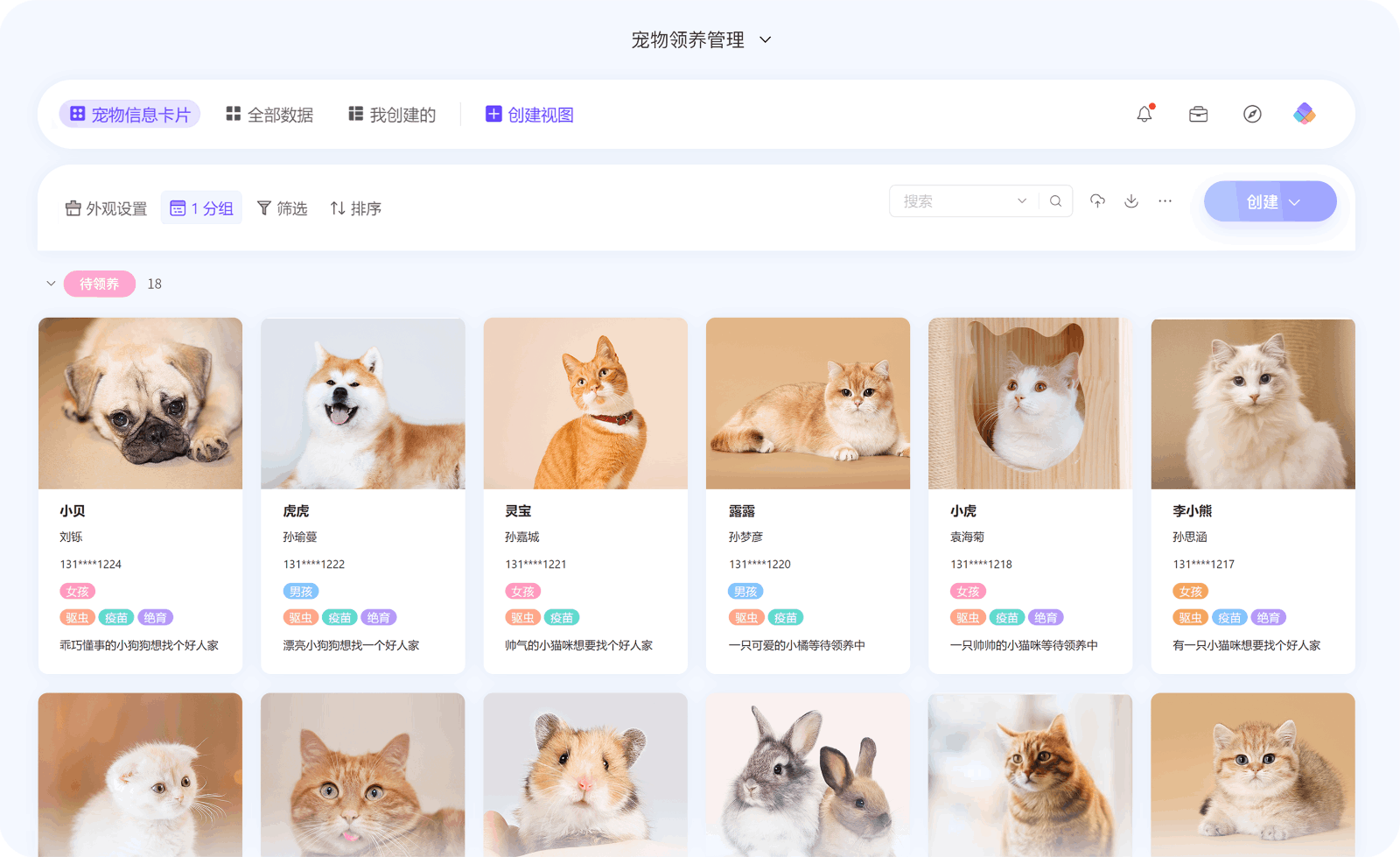Open the 1 分组 grouping option
1400x857 pixels.
(x=201, y=208)
